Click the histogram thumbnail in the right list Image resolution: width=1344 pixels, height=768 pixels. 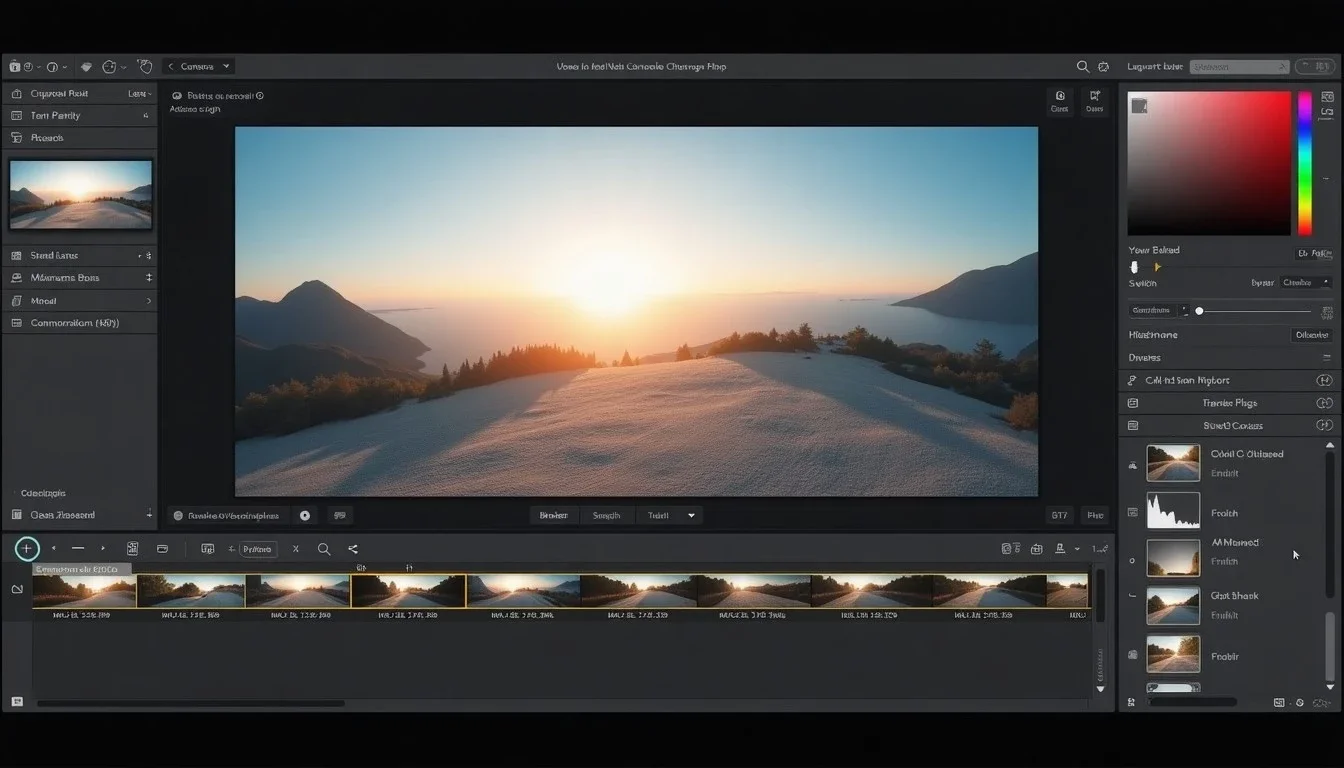[x=1173, y=510]
